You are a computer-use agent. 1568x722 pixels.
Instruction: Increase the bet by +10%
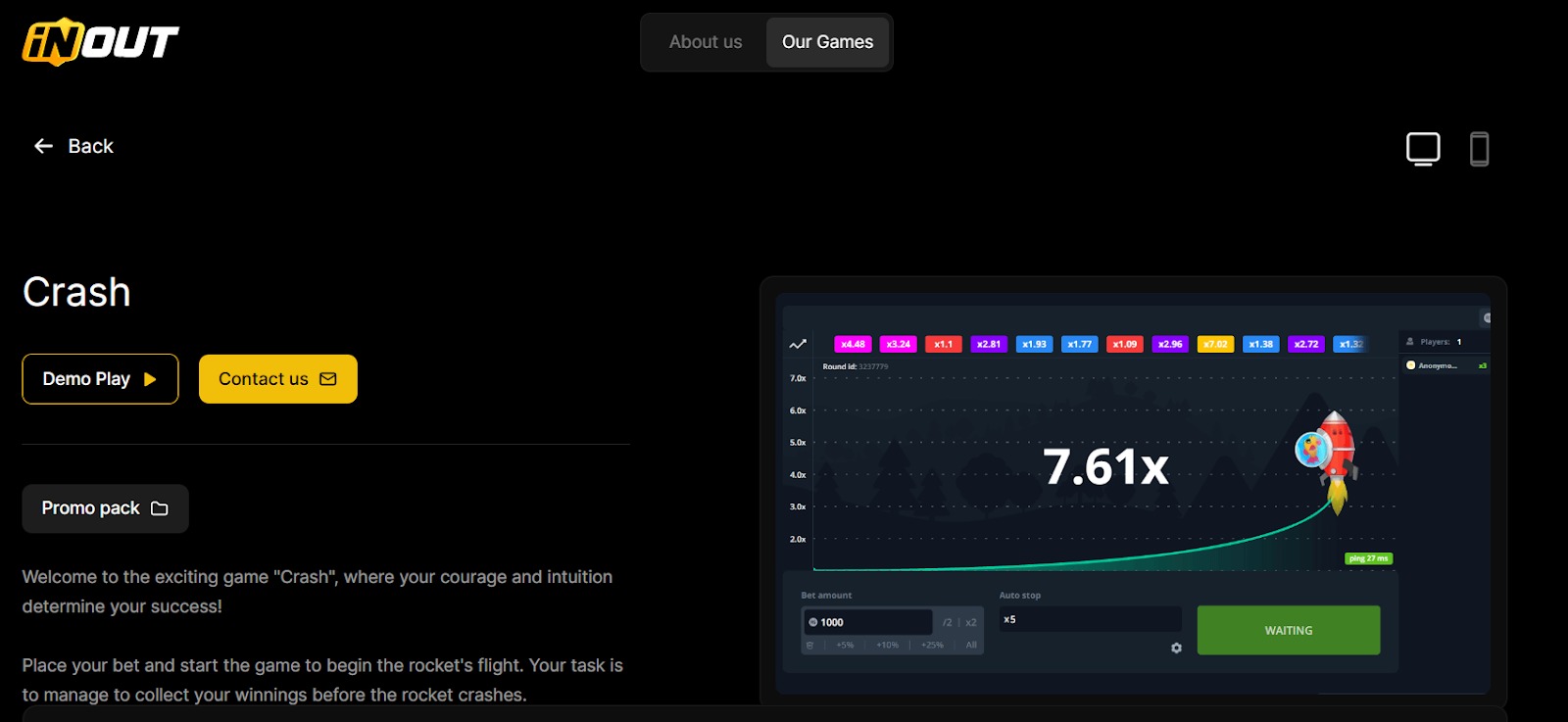click(x=887, y=645)
